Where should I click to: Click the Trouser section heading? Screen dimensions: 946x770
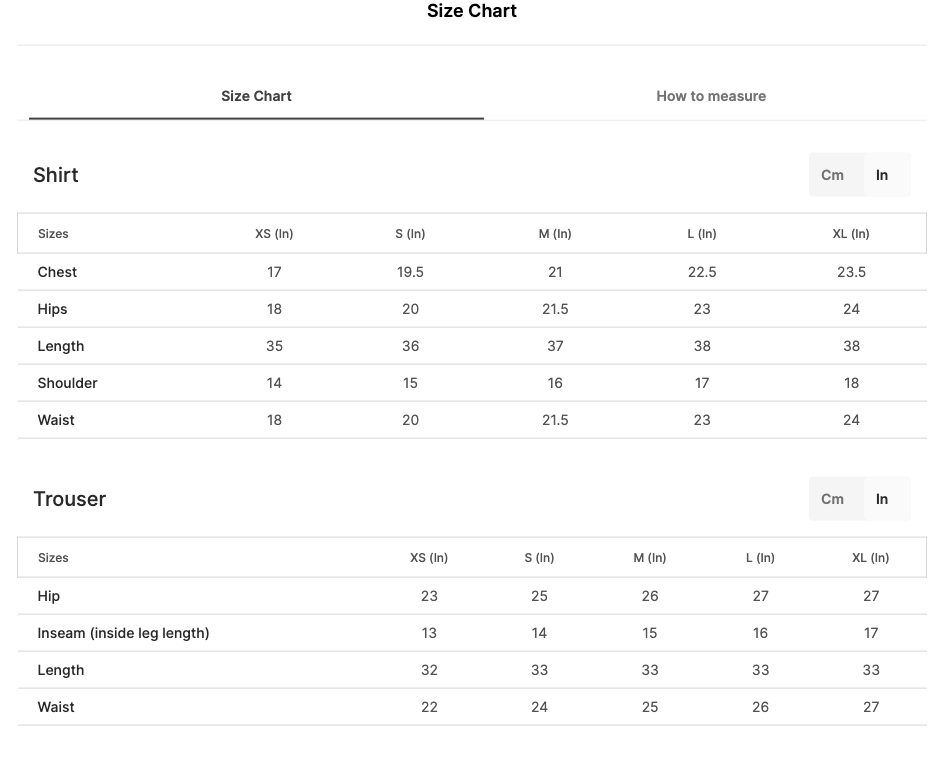click(69, 499)
